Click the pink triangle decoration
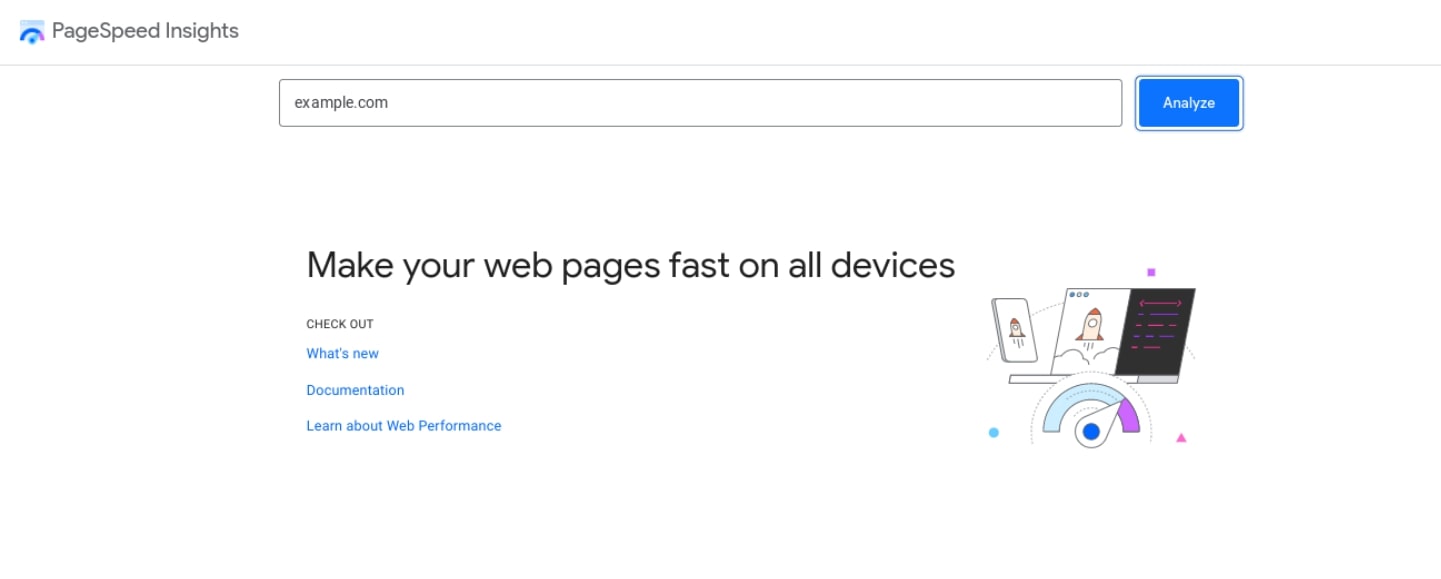The width and height of the screenshot is (1441, 579). tap(1181, 437)
